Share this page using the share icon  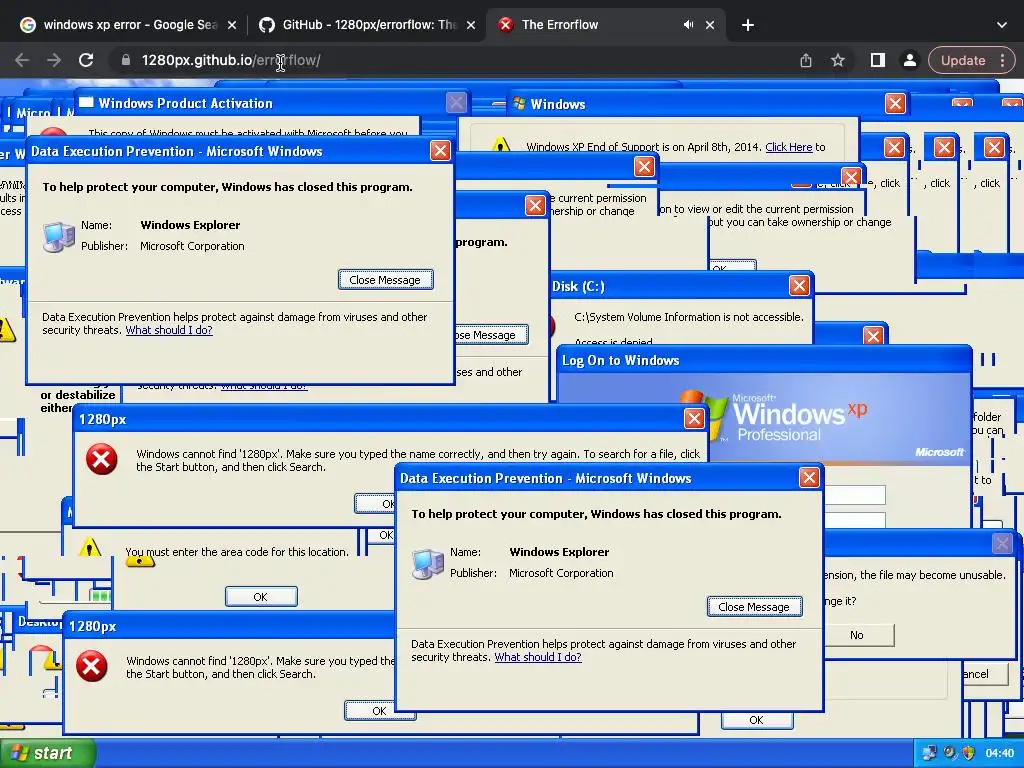(x=806, y=60)
